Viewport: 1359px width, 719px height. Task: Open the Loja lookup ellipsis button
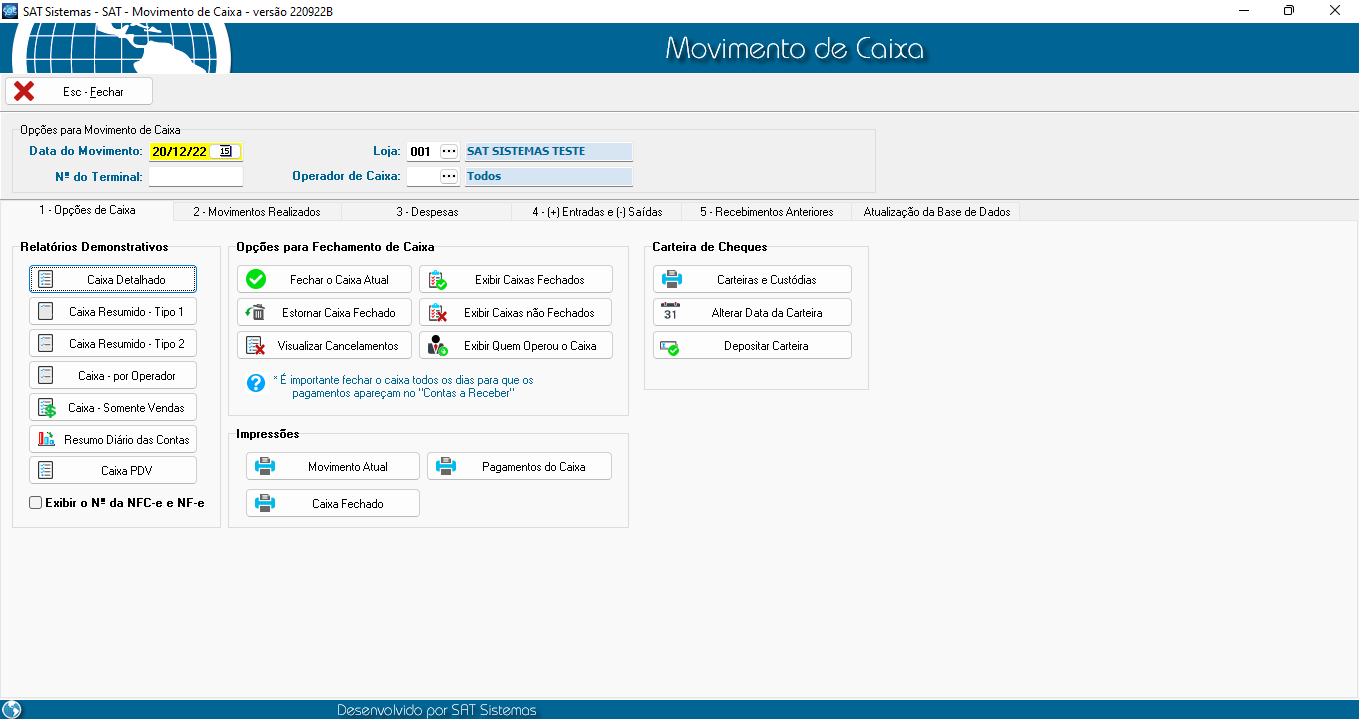click(x=449, y=152)
